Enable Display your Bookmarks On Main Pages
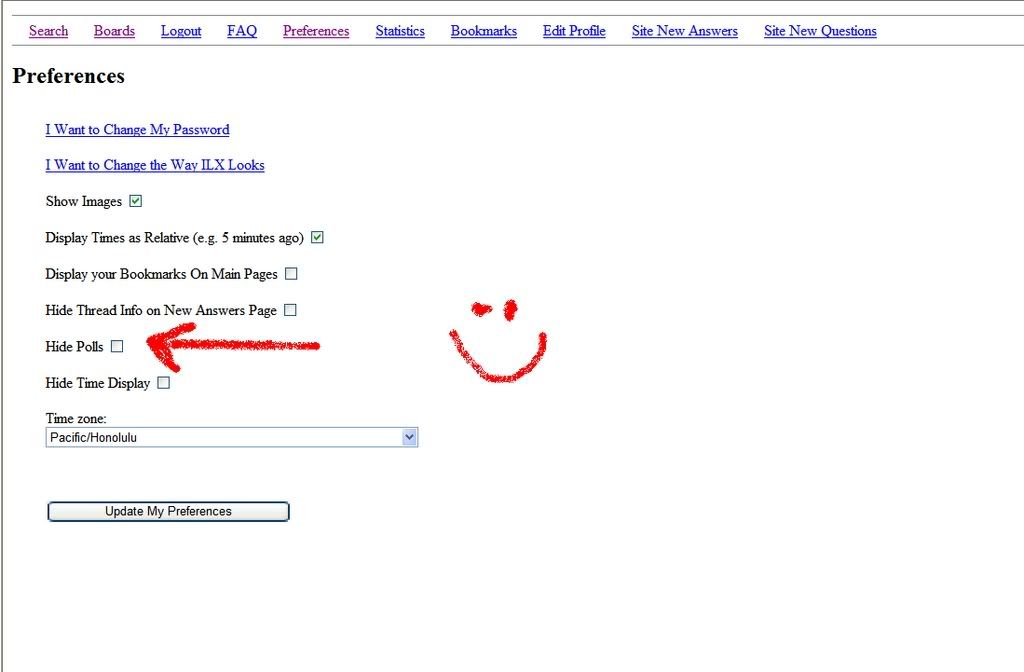 click(291, 274)
